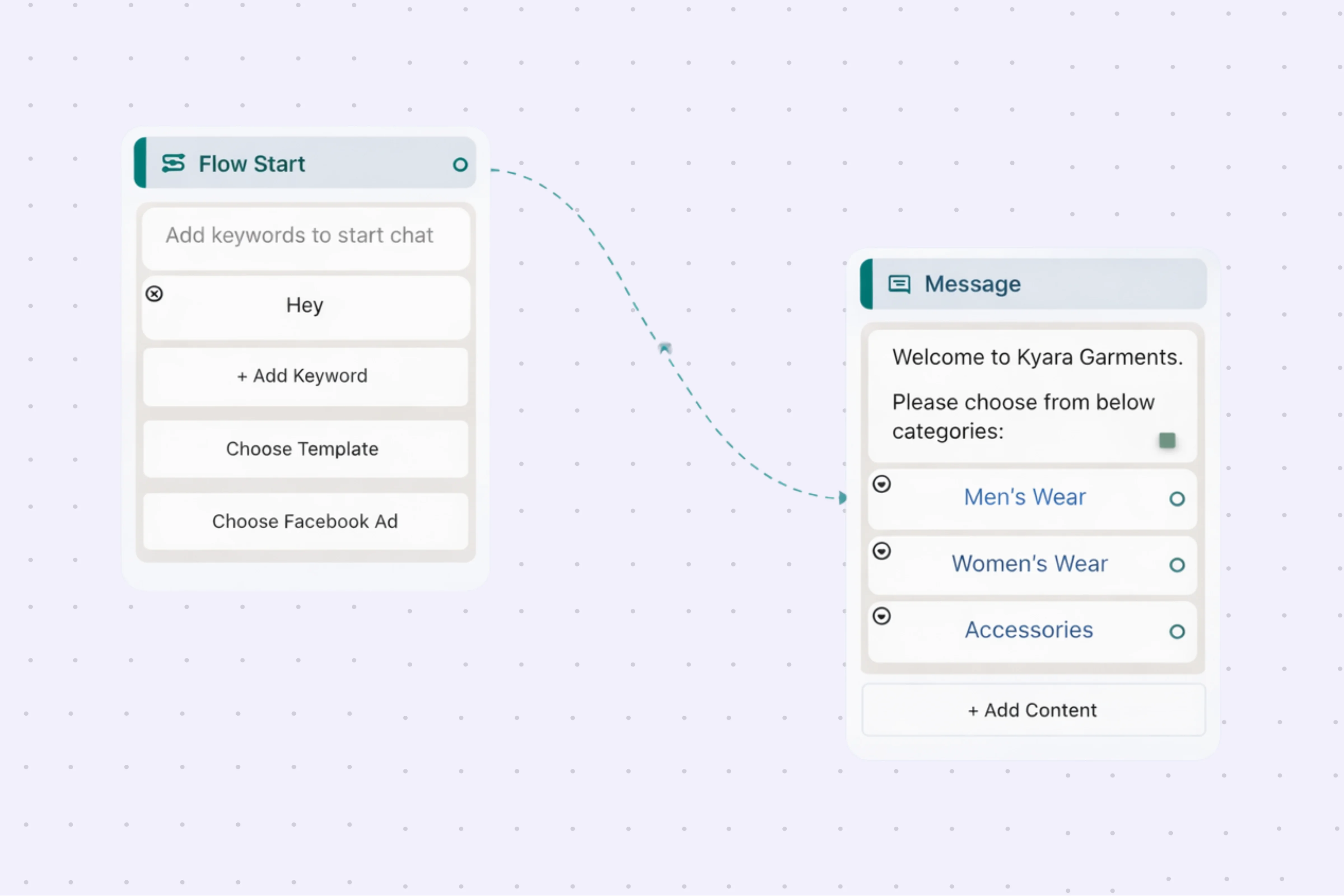Click the Flow Start routing icon
Image resolution: width=1344 pixels, height=896 pixels.
coord(173,164)
